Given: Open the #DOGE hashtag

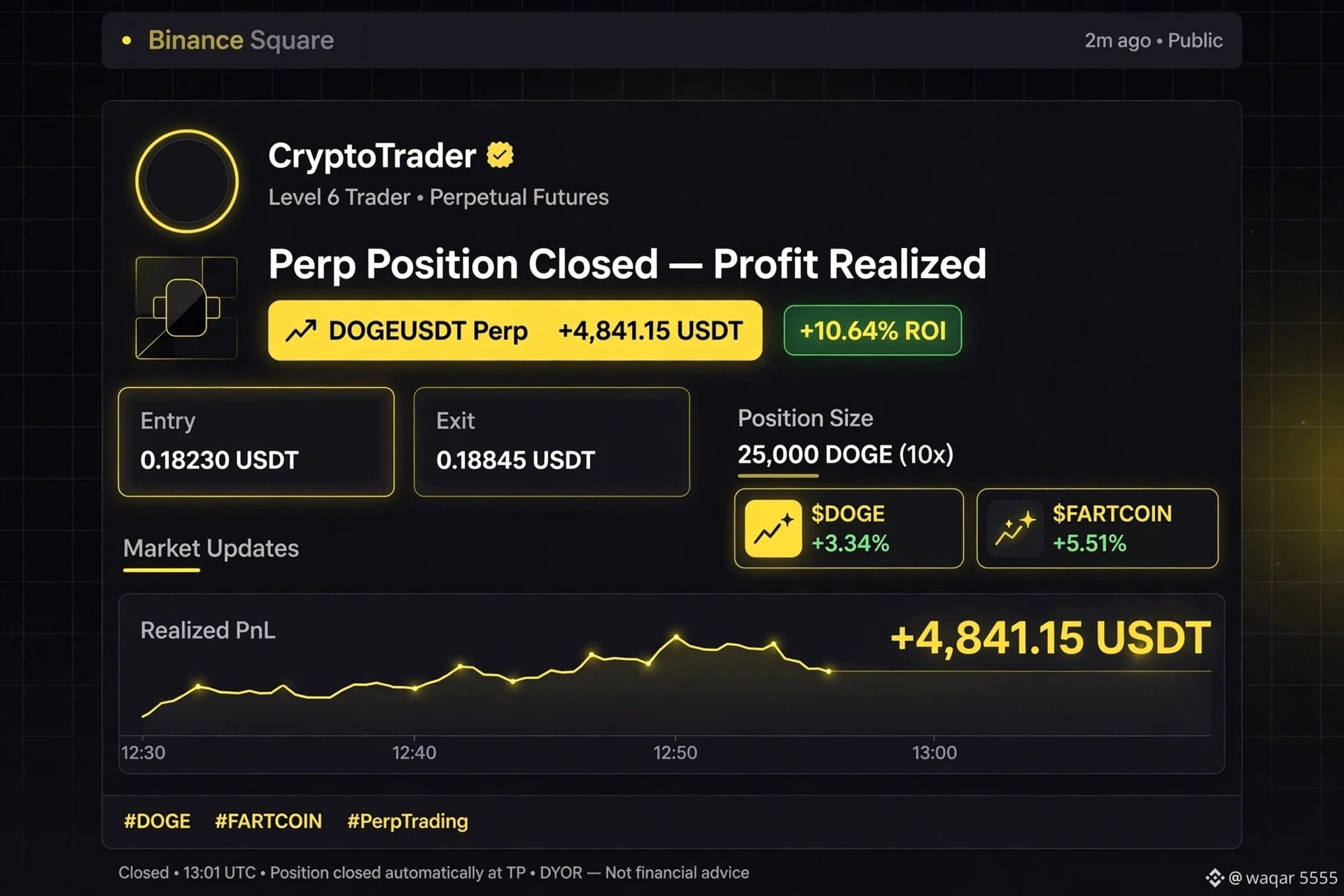Looking at the screenshot, I should [157, 821].
